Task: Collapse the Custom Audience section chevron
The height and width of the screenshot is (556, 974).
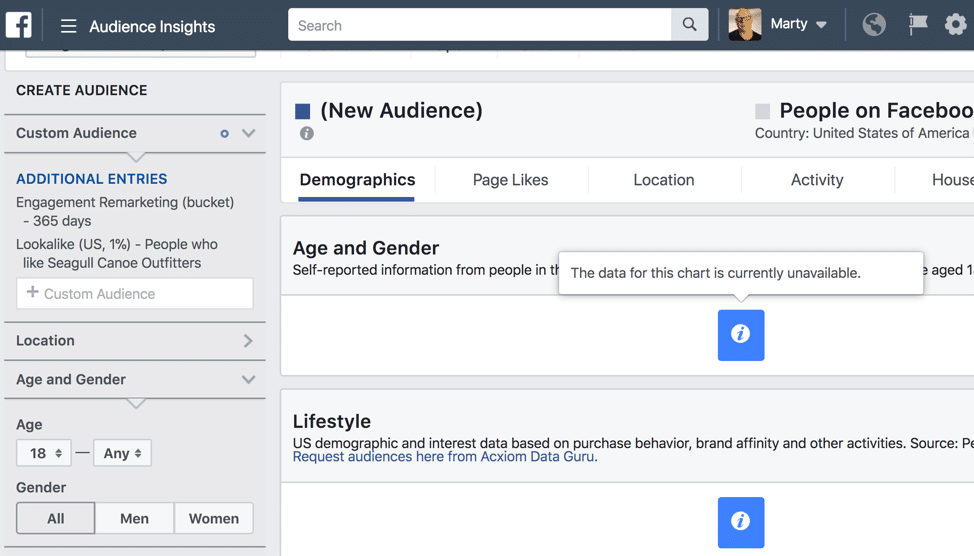Action: (x=248, y=133)
